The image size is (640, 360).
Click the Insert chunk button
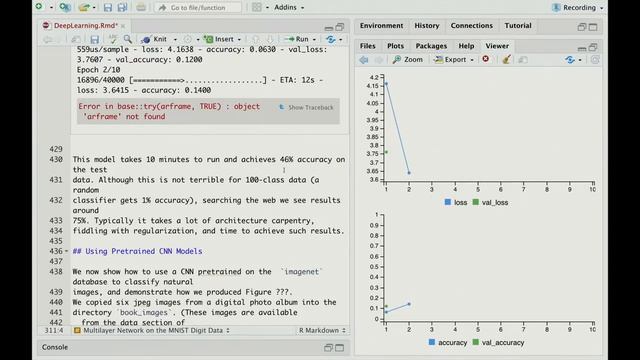click(219, 39)
